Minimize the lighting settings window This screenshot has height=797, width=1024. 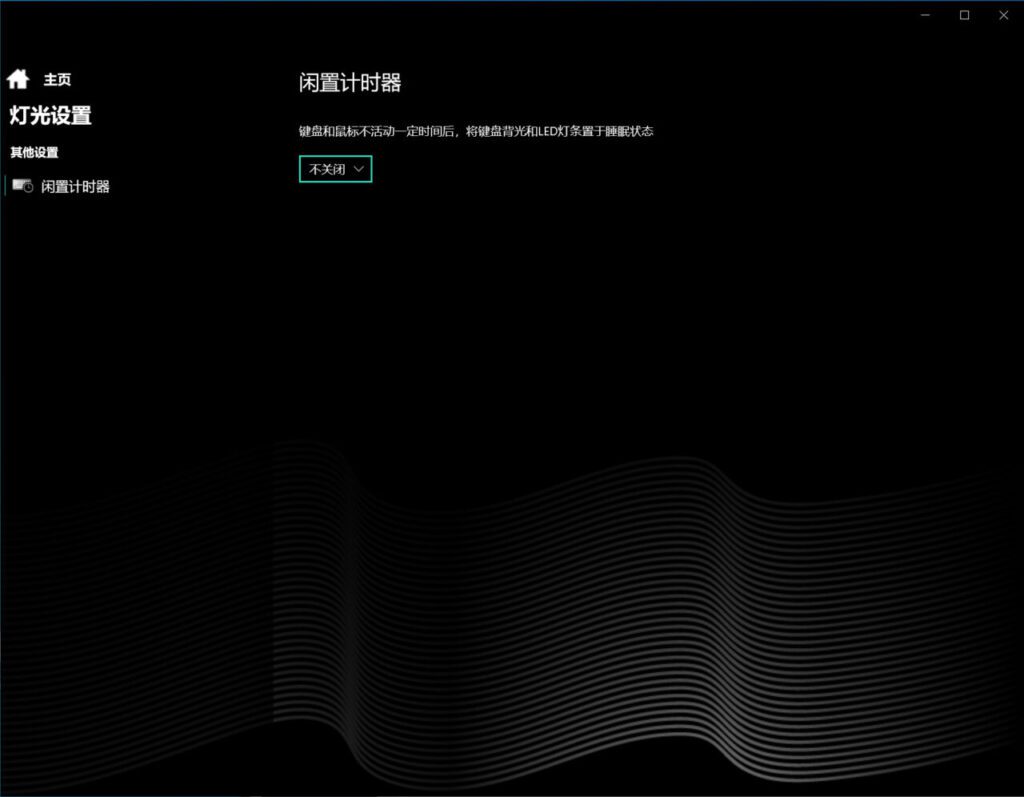(x=925, y=15)
